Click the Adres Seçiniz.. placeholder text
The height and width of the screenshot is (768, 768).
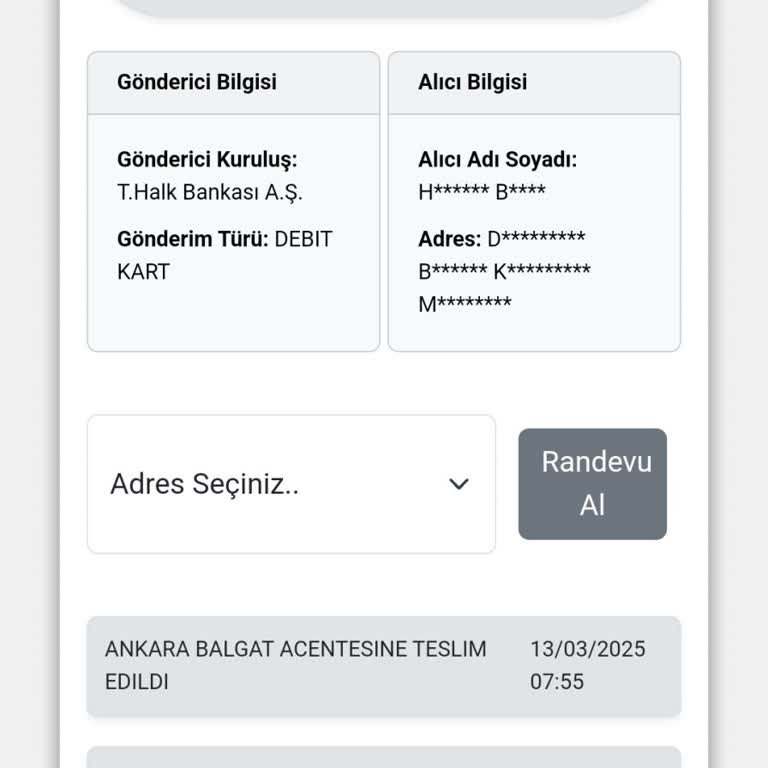pyautogui.click(x=205, y=484)
